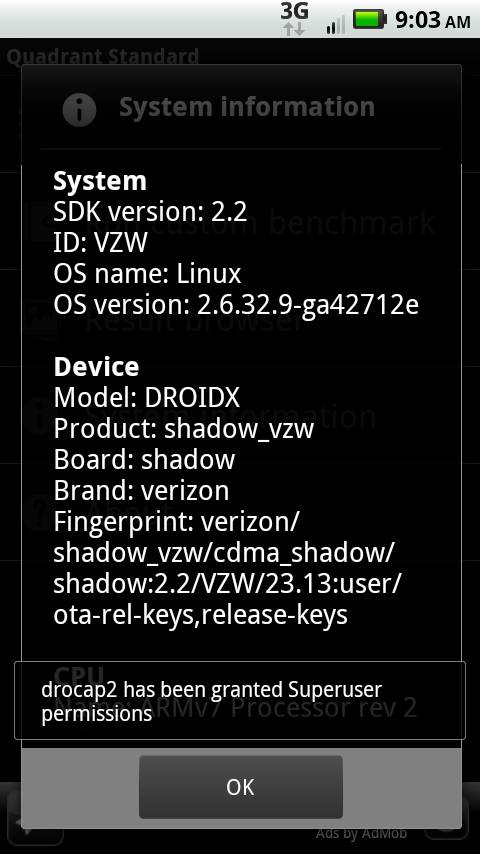This screenshot has width=480, height=854.
Task: Tap the 3G data indicator icon
Action: [294, 19]
